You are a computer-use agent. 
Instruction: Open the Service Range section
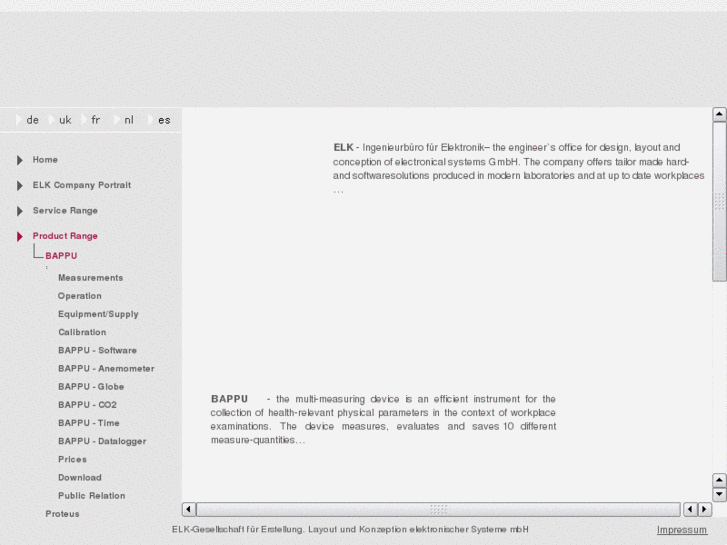65,211
